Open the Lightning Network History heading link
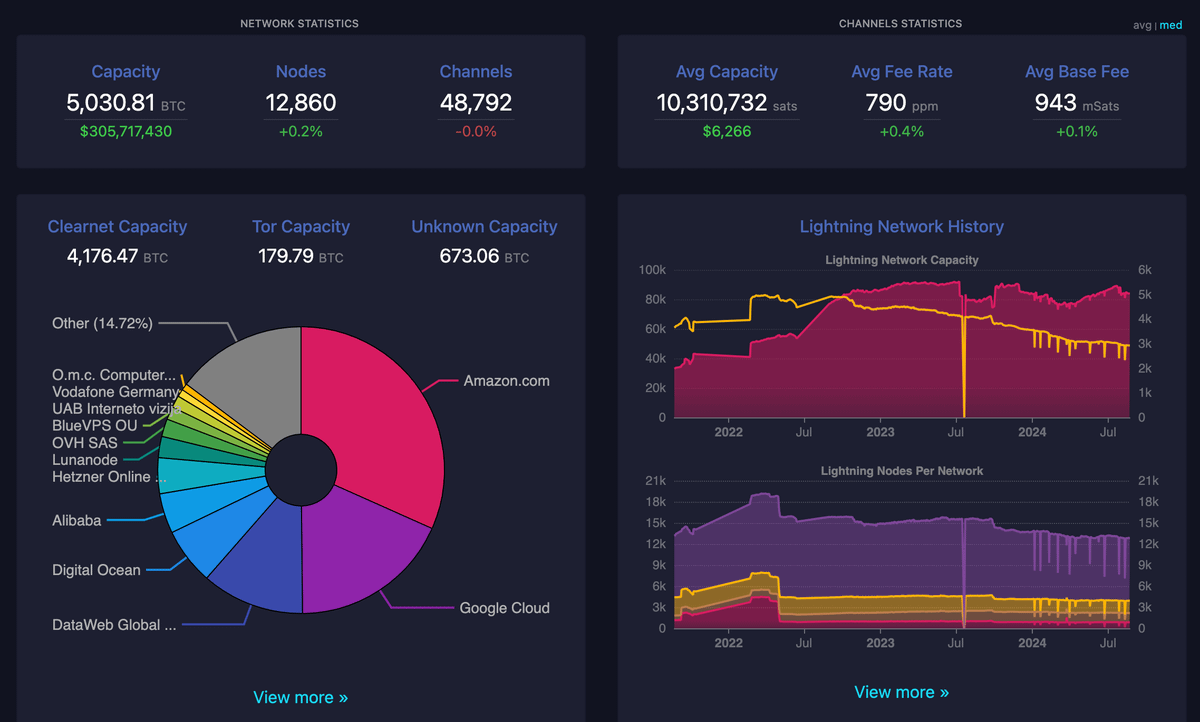 901,227
